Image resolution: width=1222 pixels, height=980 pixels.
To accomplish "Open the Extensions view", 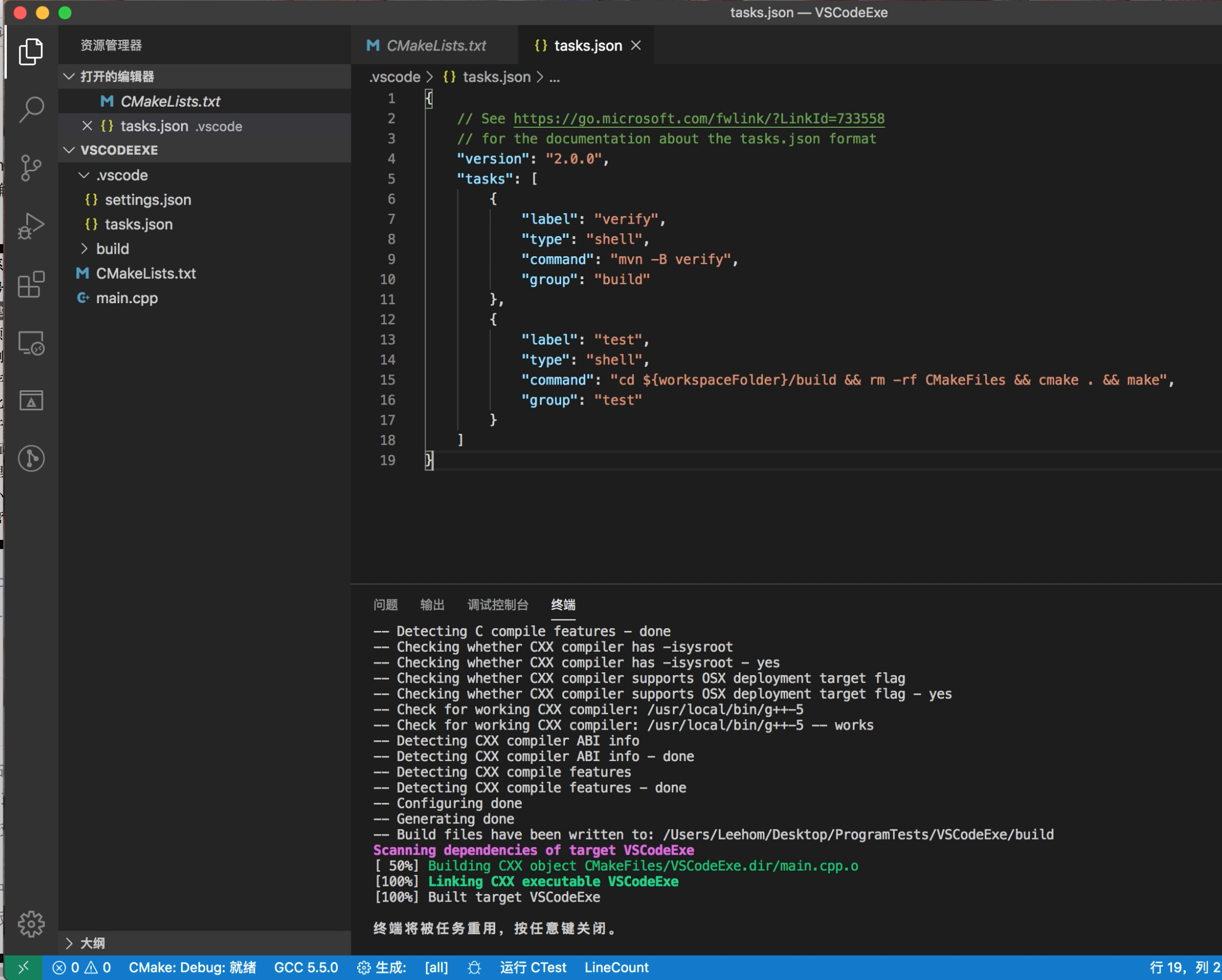I will coord(32,285).
